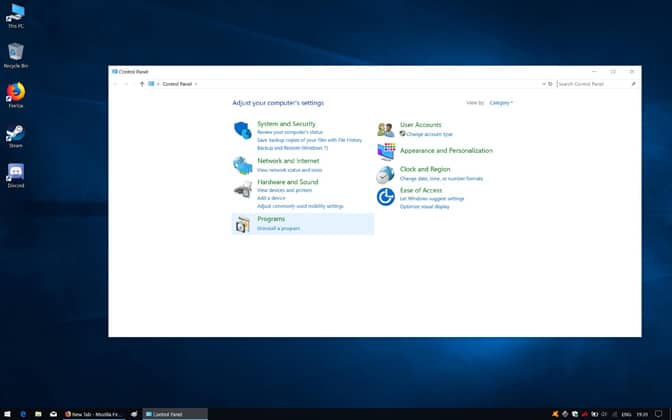Open the Action Center notifications icon

[658, 414]
